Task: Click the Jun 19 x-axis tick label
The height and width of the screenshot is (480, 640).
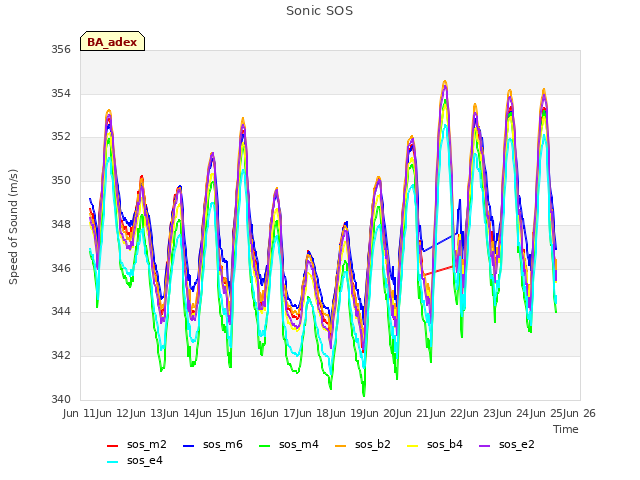Action: (346, 413)
